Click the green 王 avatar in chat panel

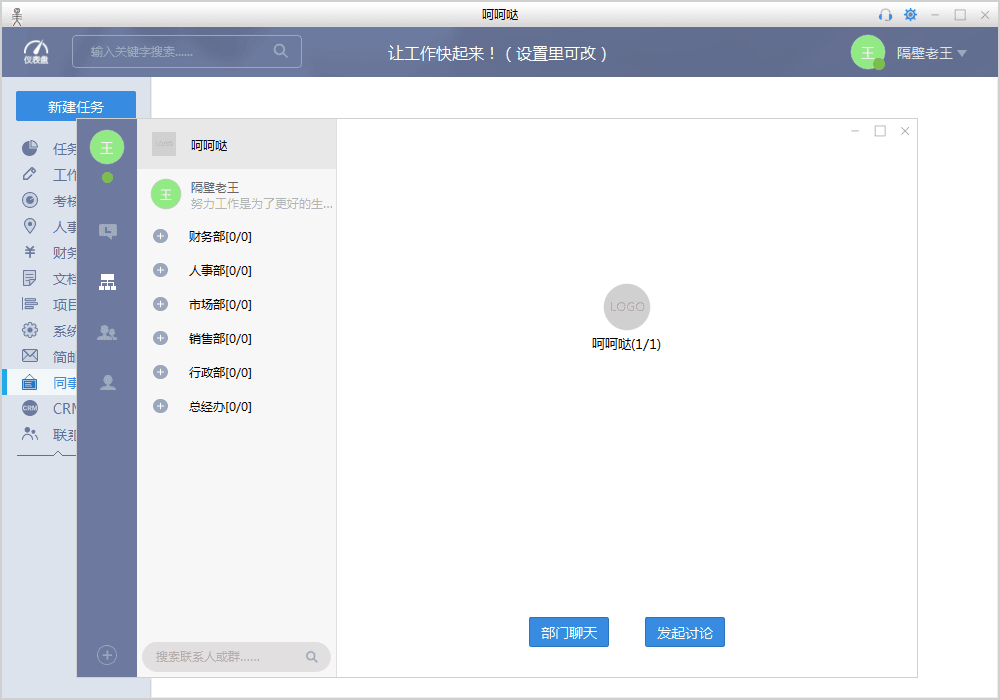[x=107, y=147]
